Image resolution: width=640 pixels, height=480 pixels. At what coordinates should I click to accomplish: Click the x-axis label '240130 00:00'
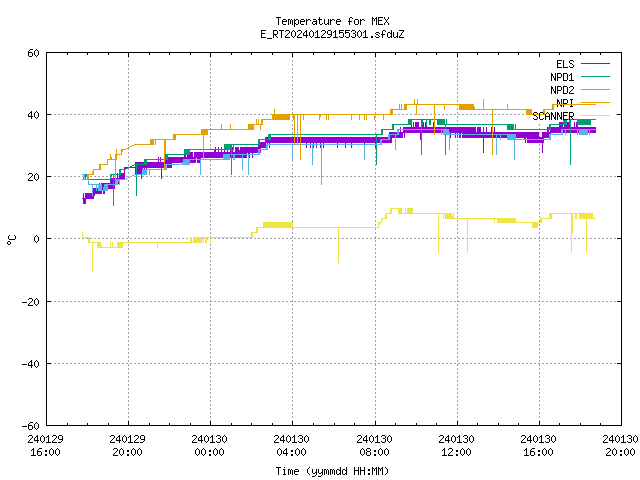209,446
